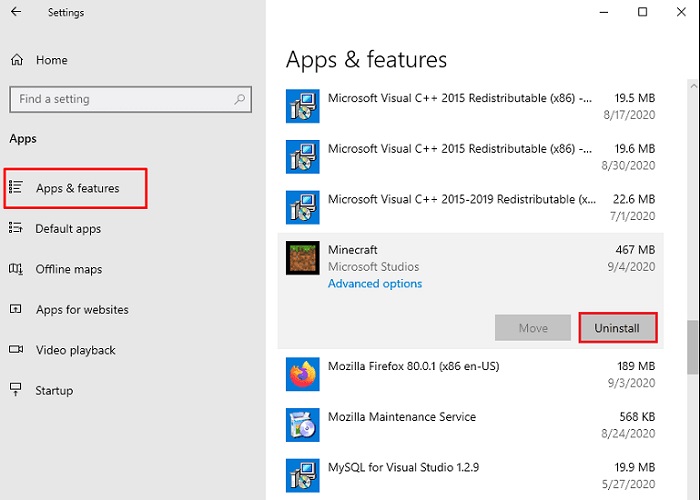700x500 pixels.
Task: Close the Settings window
Action: [x=681, y=12]
